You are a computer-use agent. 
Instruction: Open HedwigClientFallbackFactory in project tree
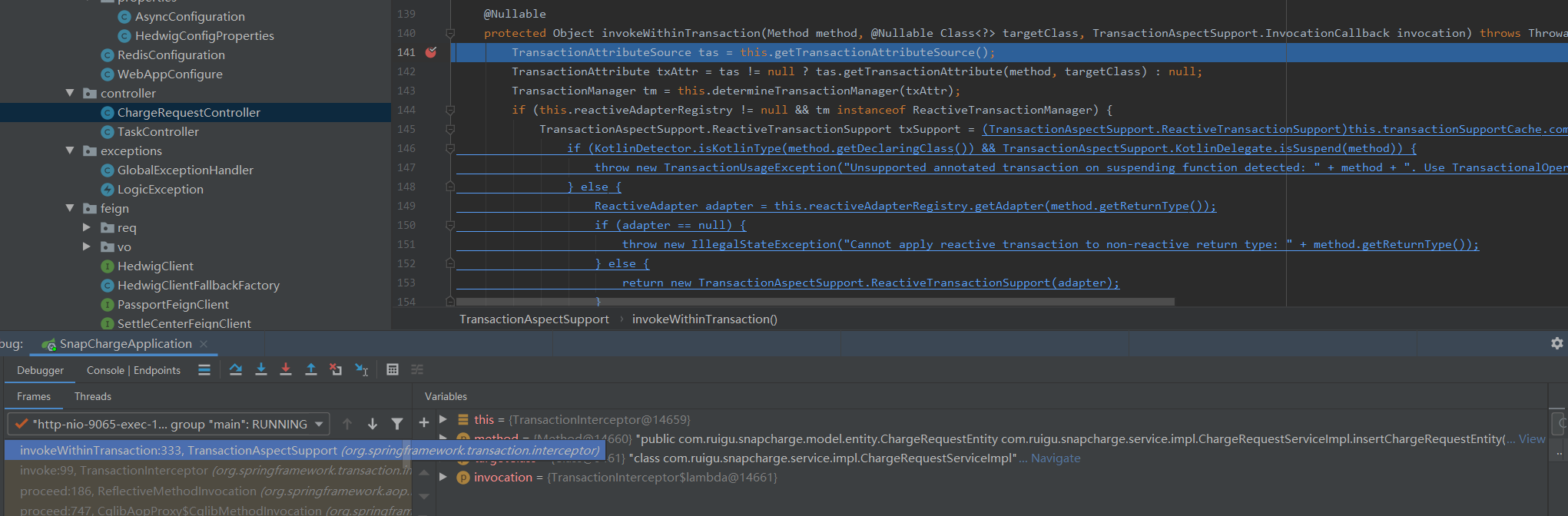(x=198, y=286)
